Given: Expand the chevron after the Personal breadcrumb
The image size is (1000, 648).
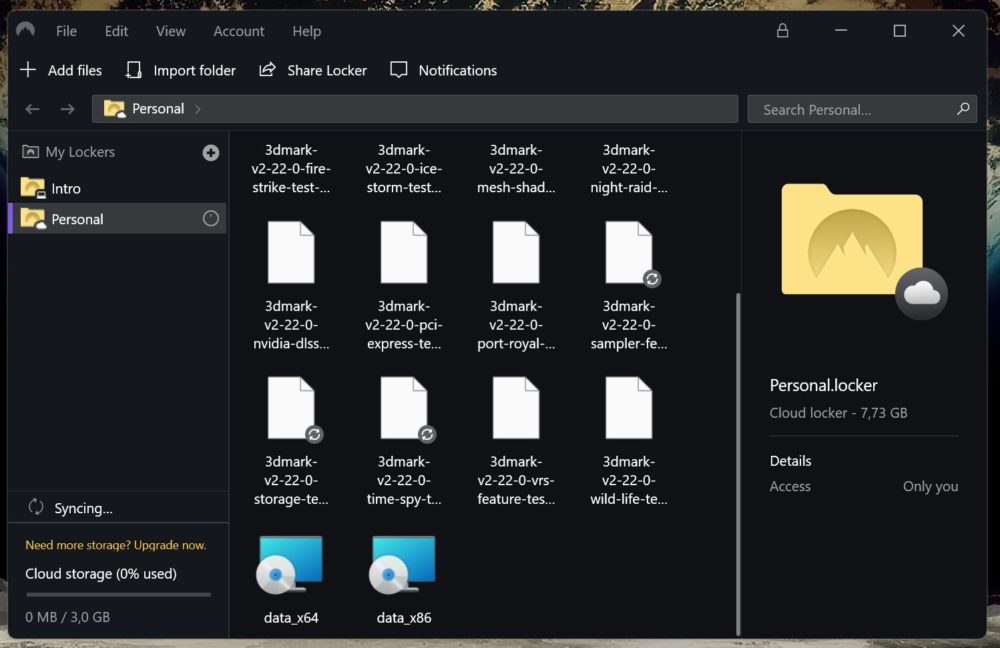Looking at the screenshot, I should pyautogui.click(x=198, y=109).
